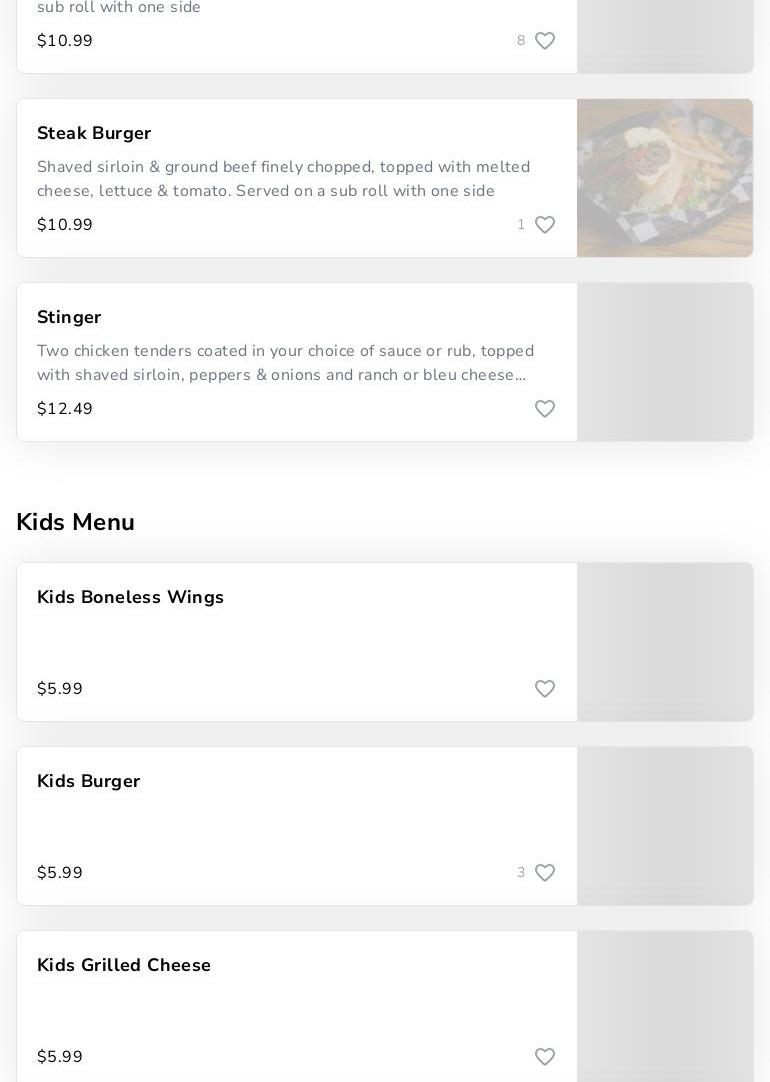
Task: Tap the heart on Kids Burger
Action: coord(545,873)
